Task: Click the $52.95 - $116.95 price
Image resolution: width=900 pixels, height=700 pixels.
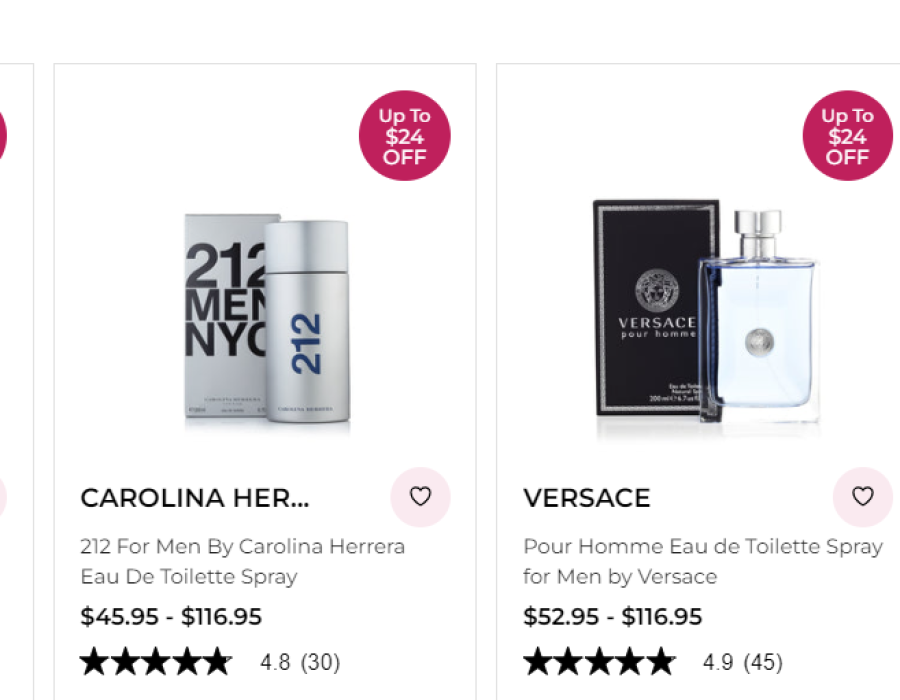Action: click(x=613, y=617)
